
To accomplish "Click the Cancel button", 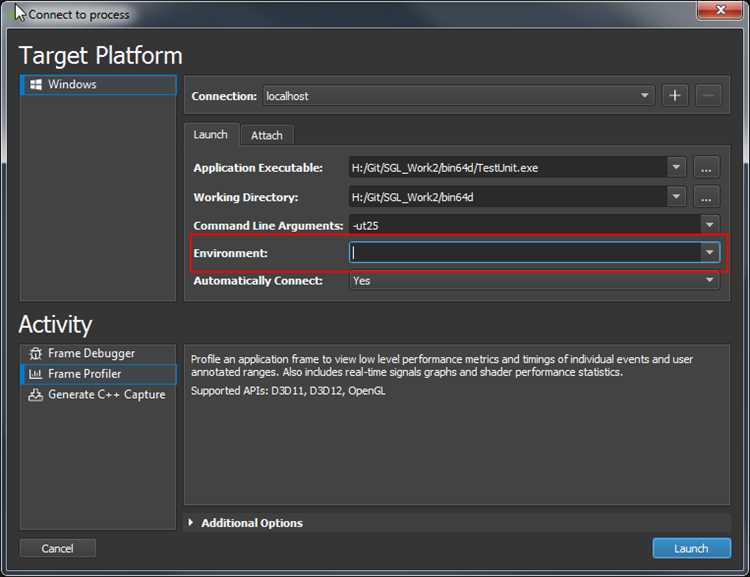I will (x=58, y=548).
